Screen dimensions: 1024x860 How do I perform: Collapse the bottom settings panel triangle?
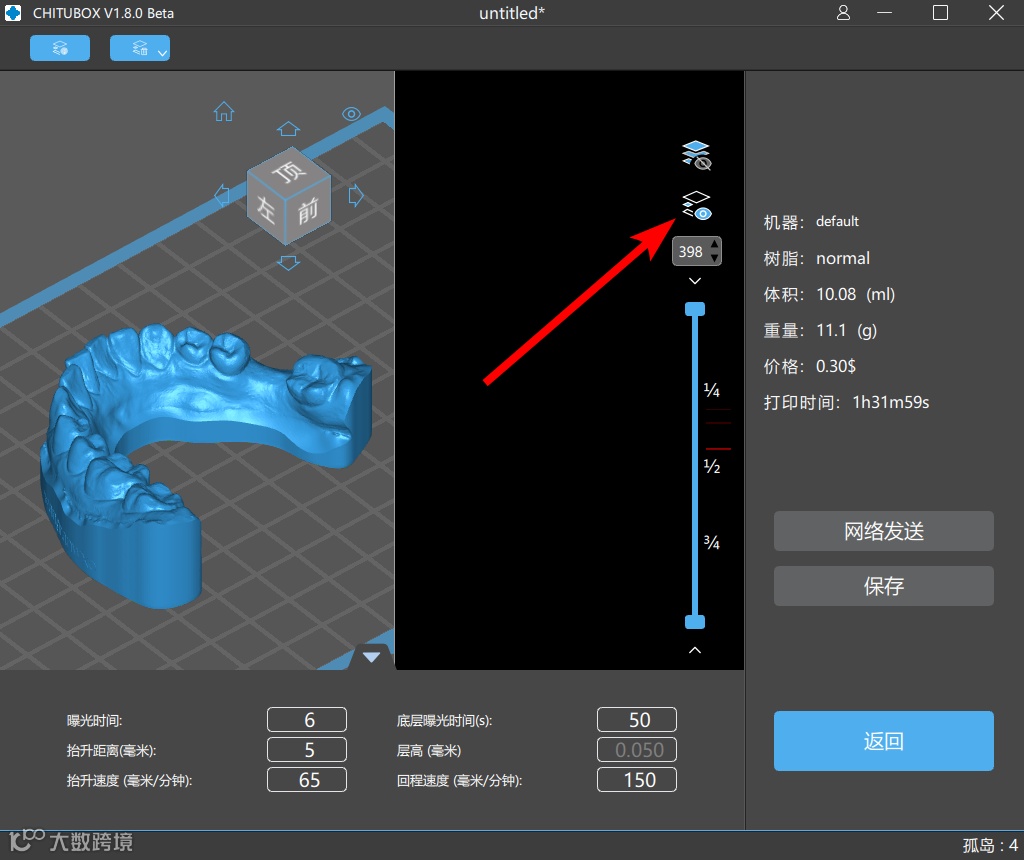click(372, 657)
